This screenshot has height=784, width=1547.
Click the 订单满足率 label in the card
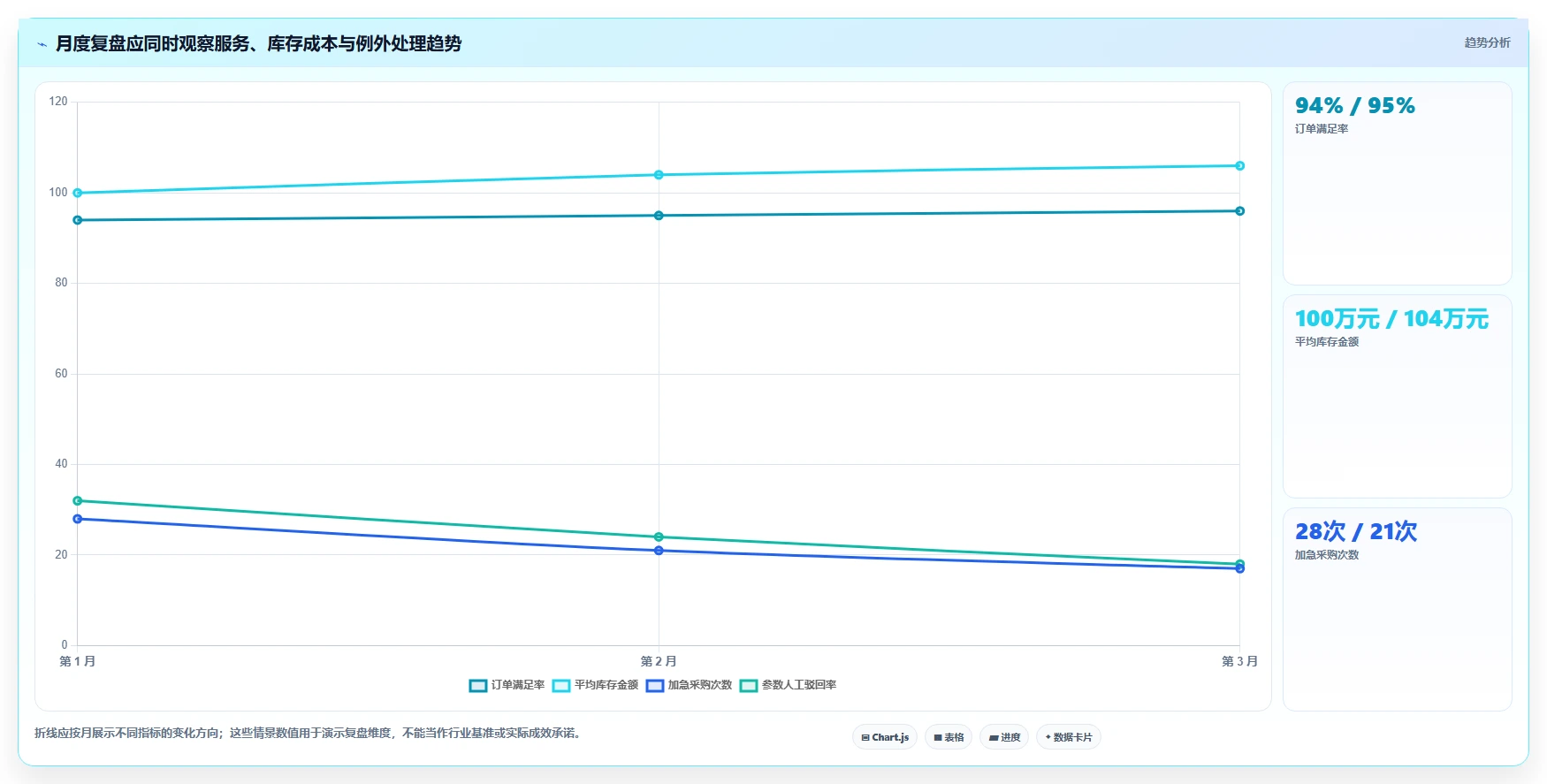pos(1322,129)
